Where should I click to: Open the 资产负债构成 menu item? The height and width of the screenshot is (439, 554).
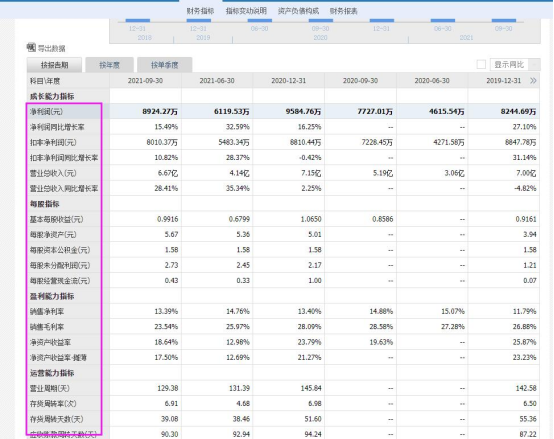pos(299,11)
